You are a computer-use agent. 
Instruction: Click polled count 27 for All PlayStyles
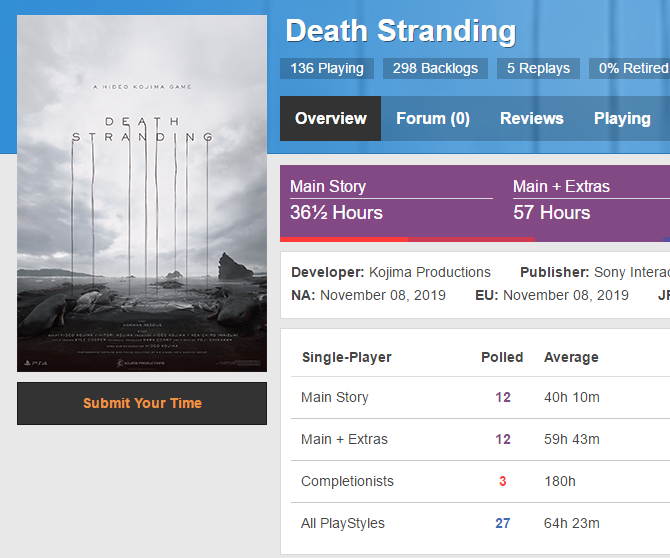pyautogui.click(x=502, y=523)
